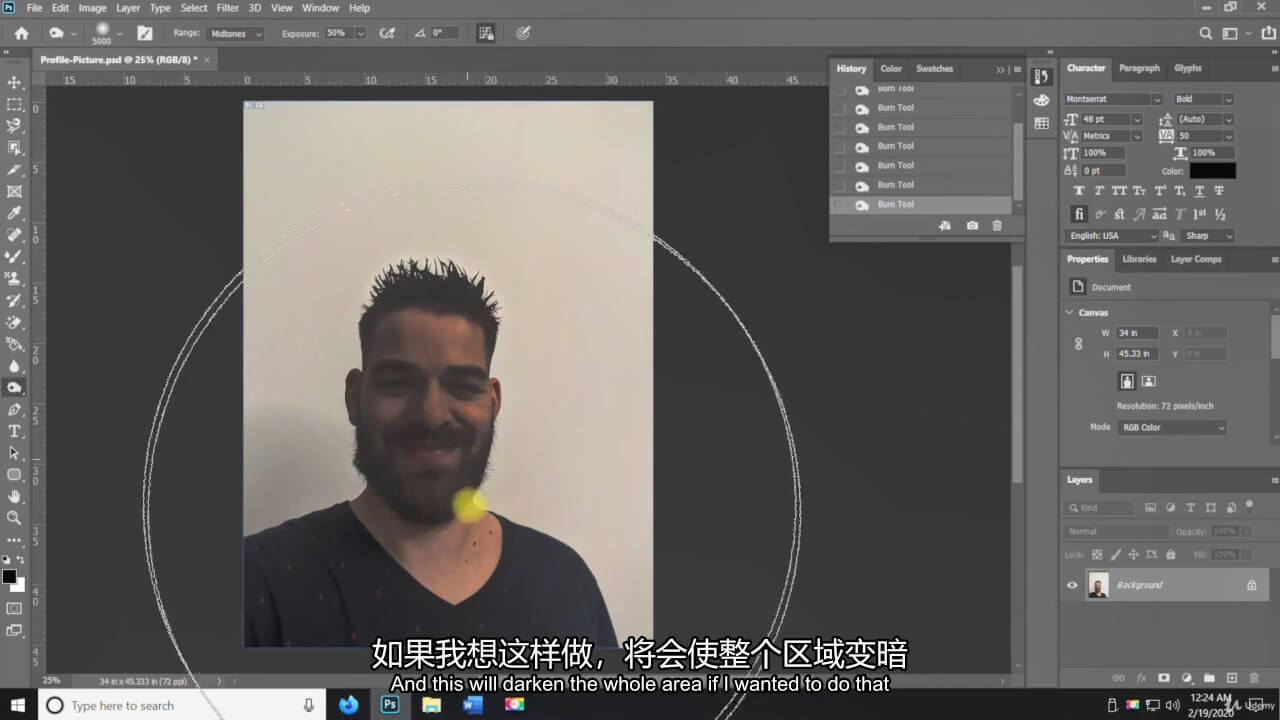Switch to the Swatches tab

click(935, 69)
